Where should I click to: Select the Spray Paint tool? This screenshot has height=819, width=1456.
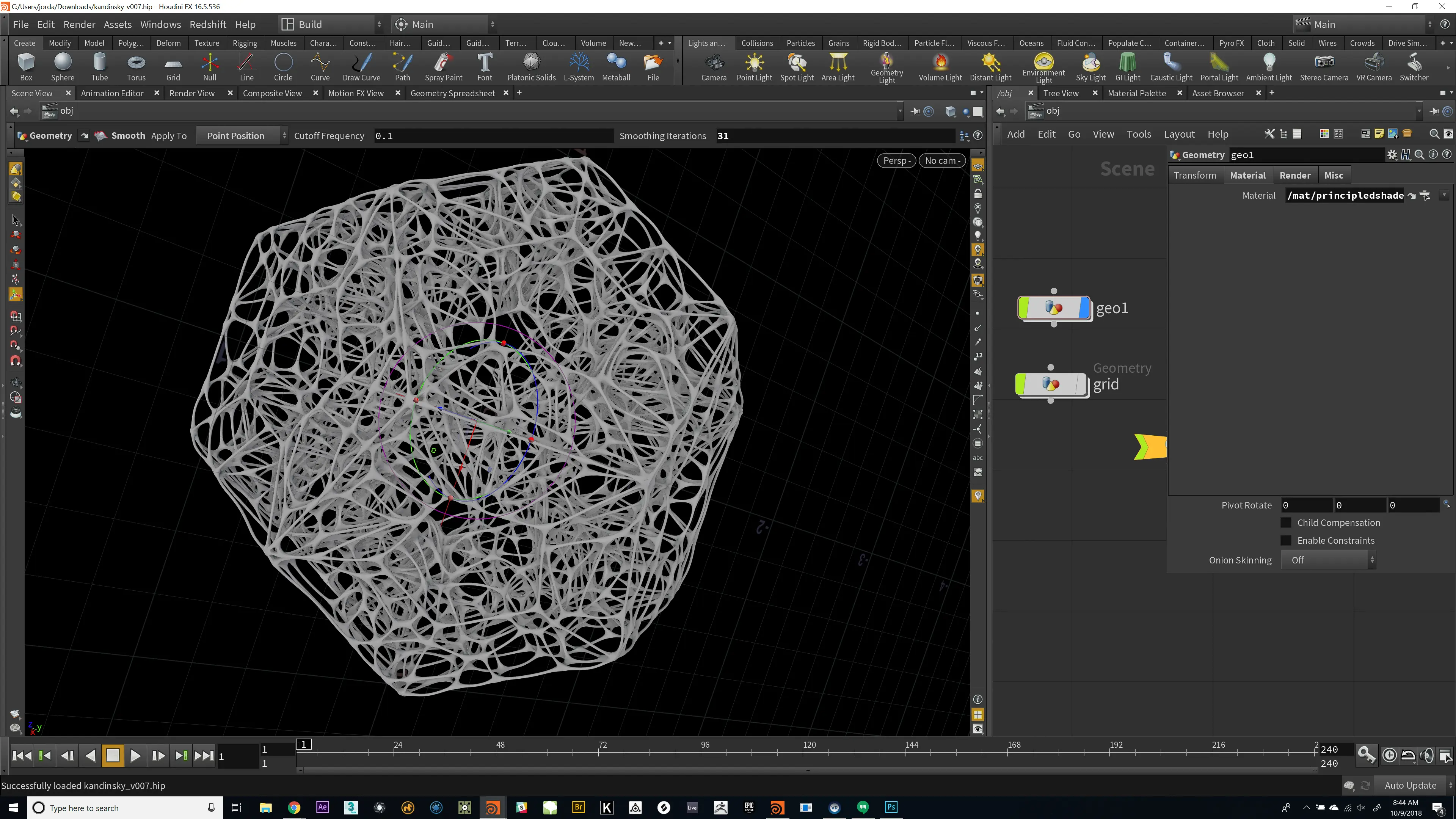coord(443,67)
